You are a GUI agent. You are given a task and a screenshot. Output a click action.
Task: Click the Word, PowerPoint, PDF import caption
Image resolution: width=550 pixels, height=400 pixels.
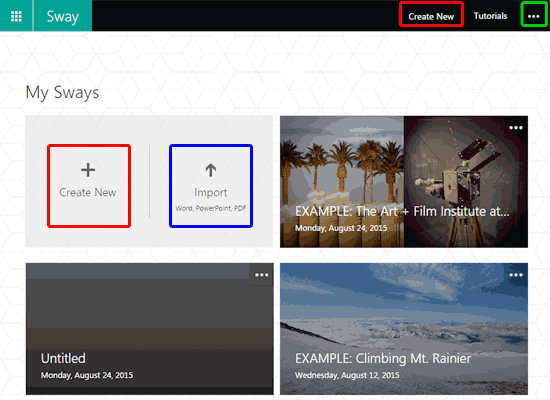coord(211,208)
